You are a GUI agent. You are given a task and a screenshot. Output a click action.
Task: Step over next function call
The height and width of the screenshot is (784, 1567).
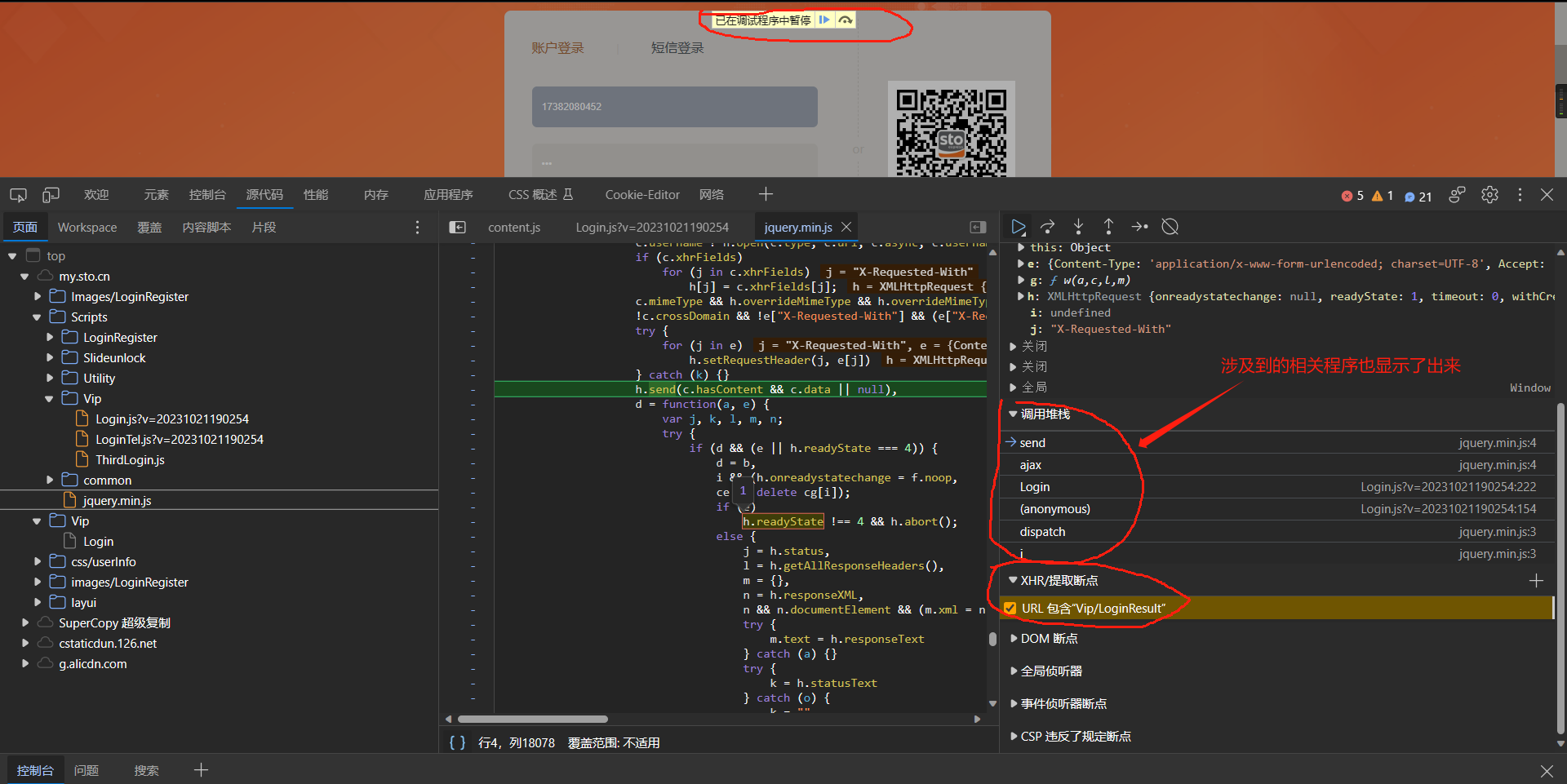tap(1048, 227)
